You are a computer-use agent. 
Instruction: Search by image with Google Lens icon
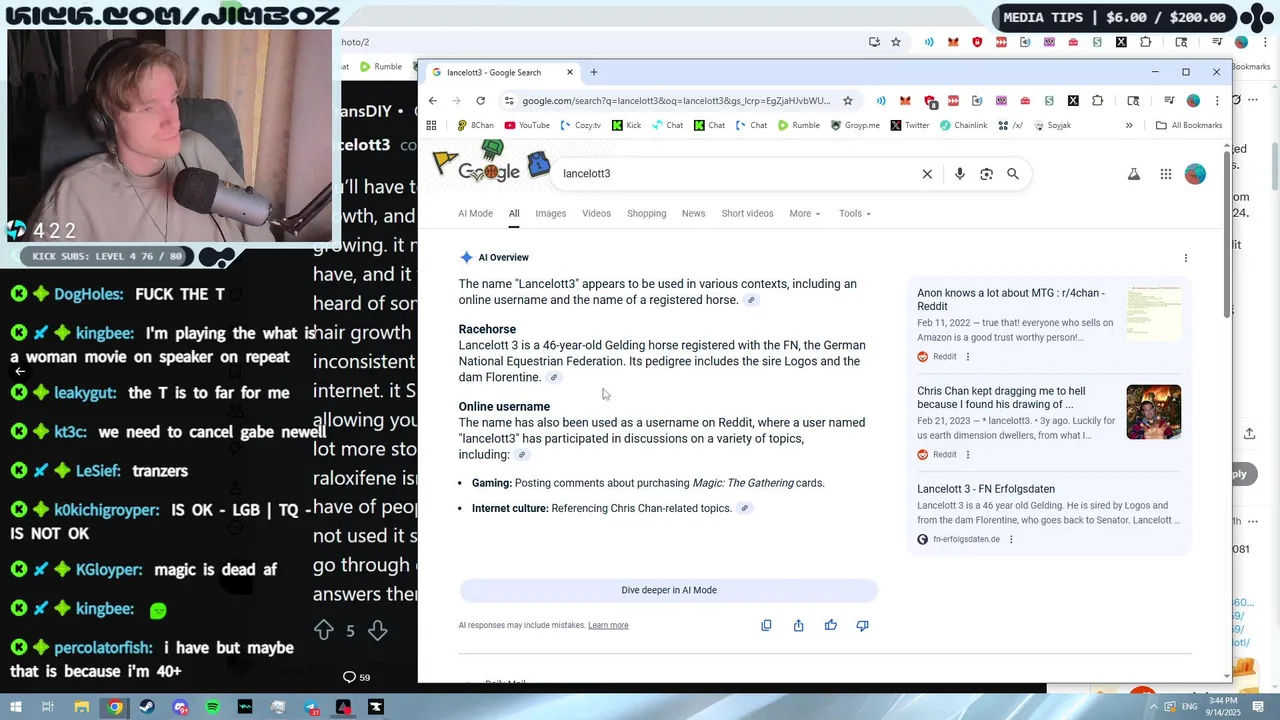[986, 174]
